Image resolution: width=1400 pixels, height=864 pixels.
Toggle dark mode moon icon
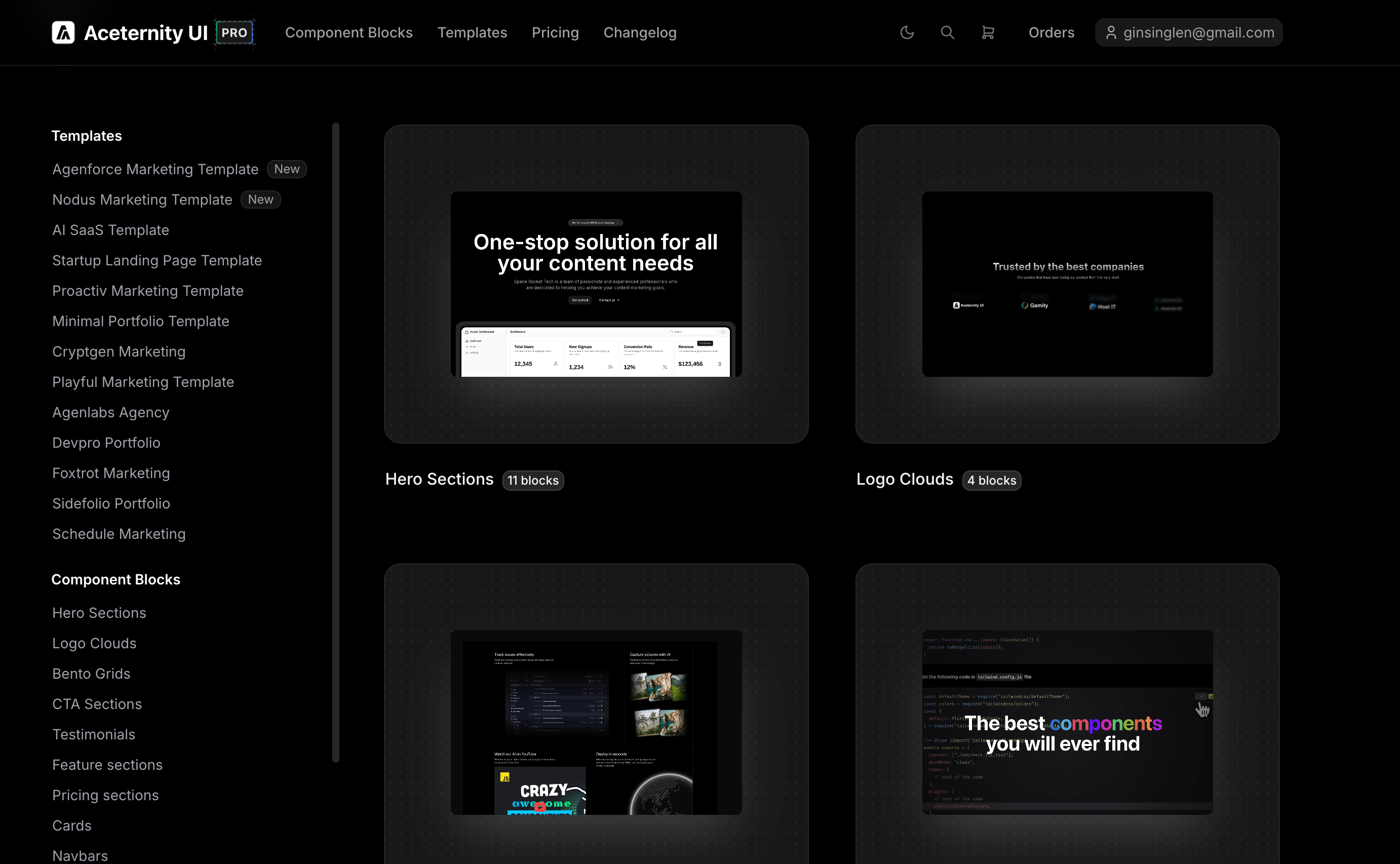907,32
